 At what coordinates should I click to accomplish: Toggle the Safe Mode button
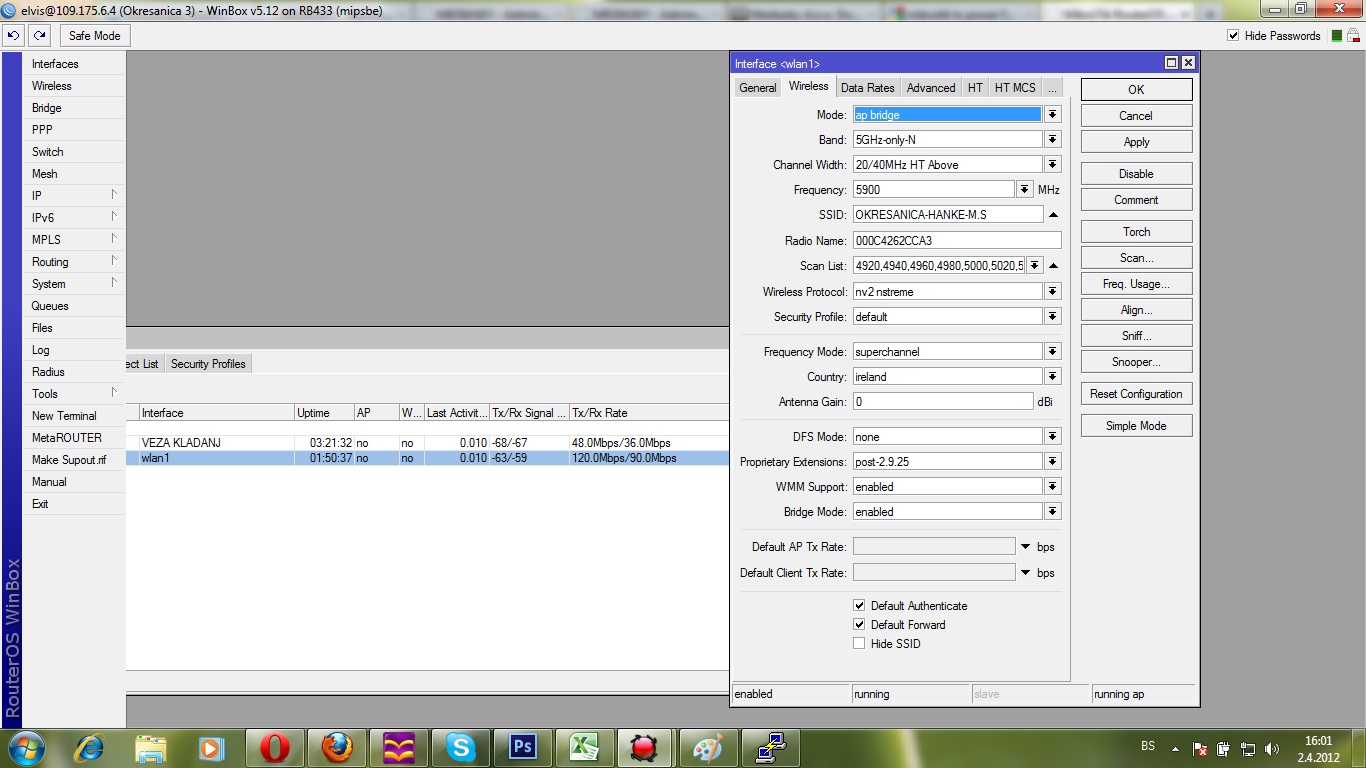pyautogui.click(x=95, y=36)
